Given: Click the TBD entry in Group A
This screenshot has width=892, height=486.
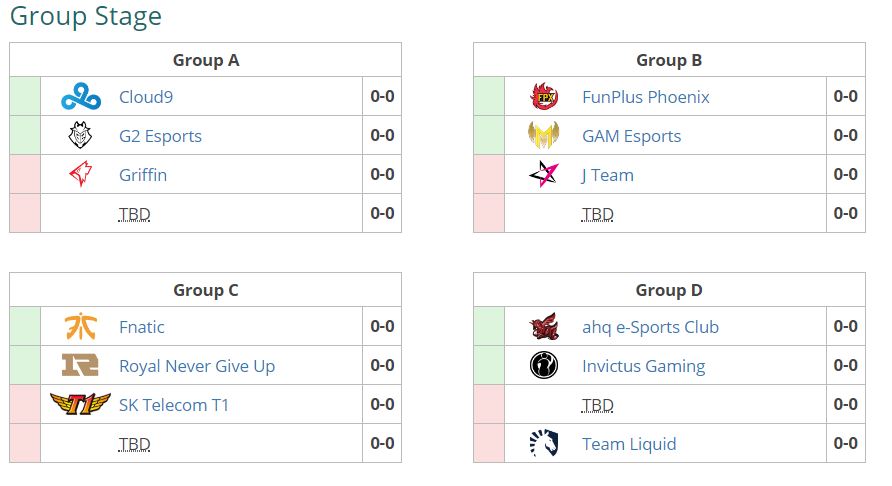Looking at the screenshot, I should 134,214.
